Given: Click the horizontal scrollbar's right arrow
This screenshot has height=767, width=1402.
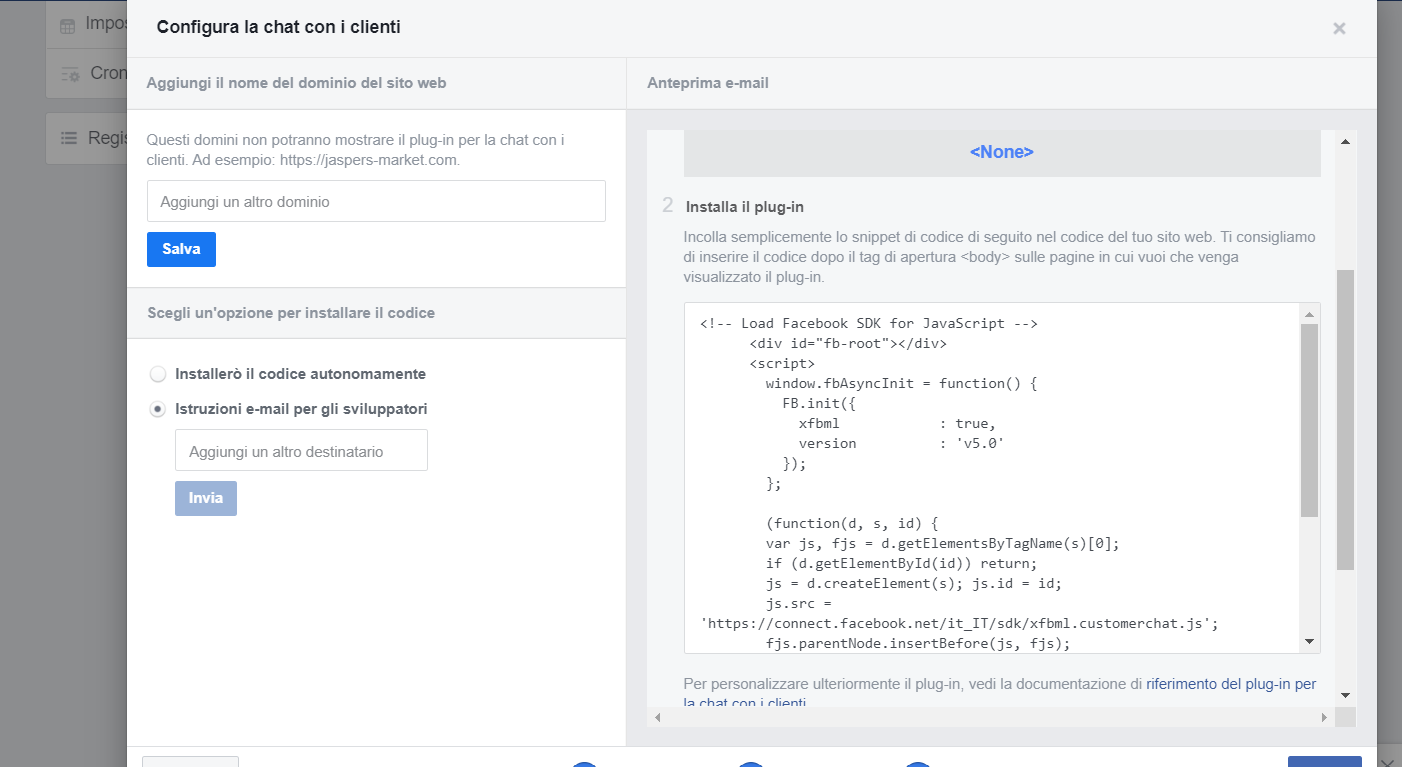Looking at the screenshot, I should (x=1324, y=717).
